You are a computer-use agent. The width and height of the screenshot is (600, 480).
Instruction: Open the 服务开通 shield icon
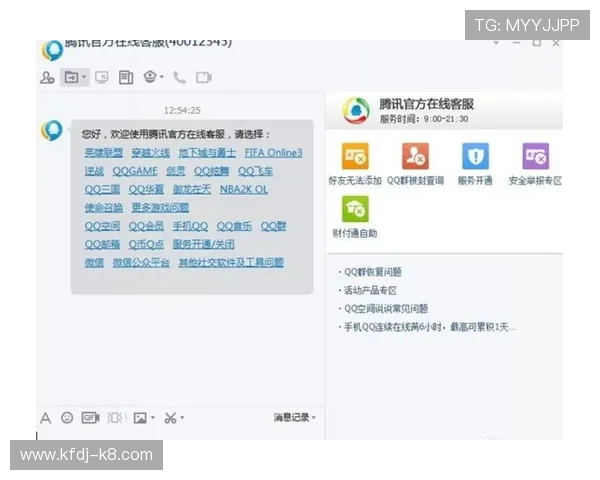tap(475, 156)
